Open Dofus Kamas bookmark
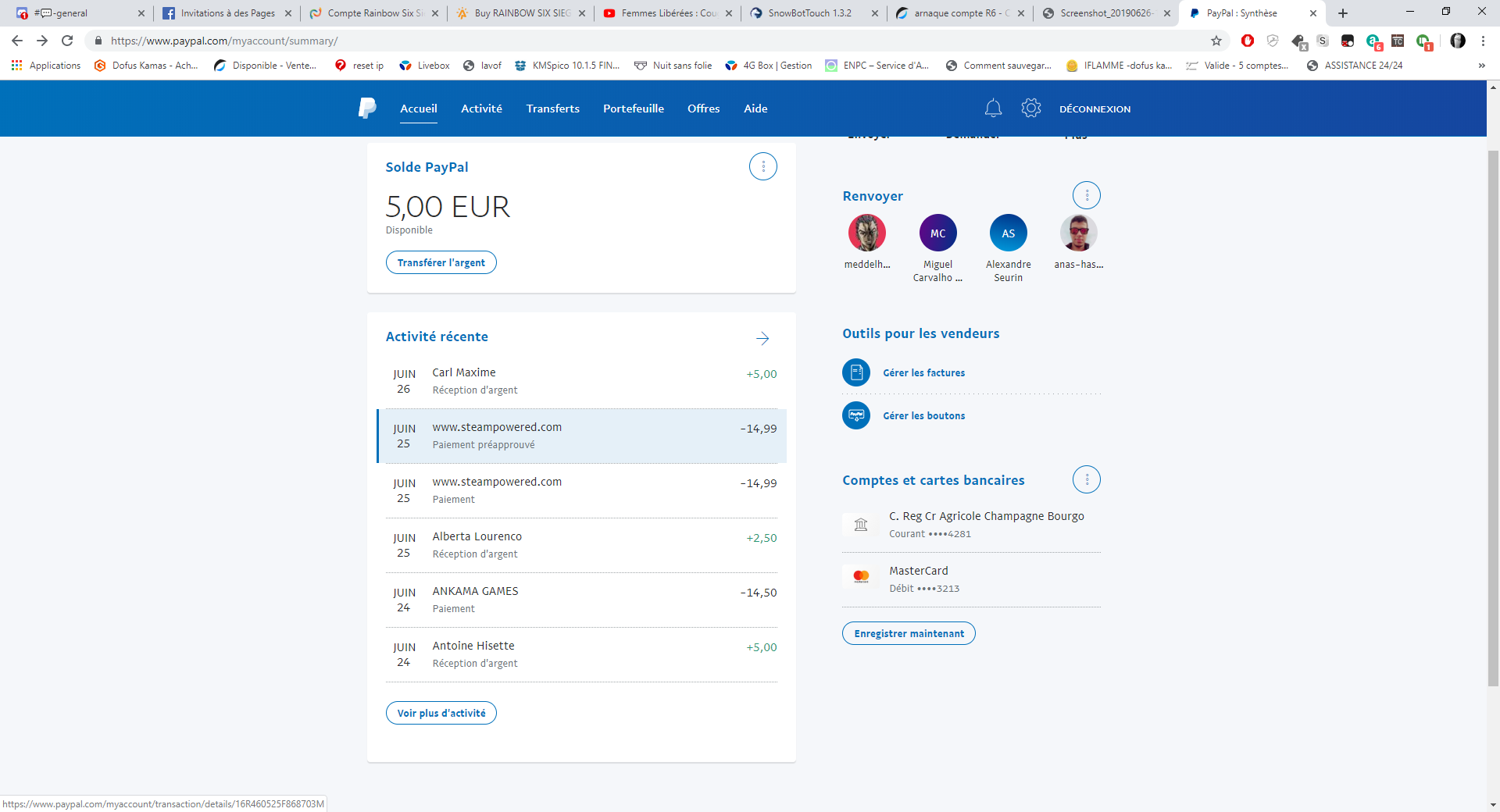 pos(146,66)
